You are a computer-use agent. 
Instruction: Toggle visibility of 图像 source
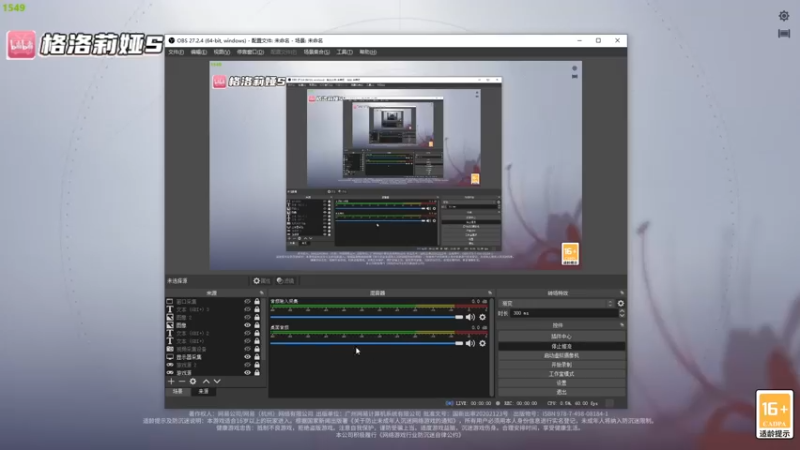click(x=247, y=325)
